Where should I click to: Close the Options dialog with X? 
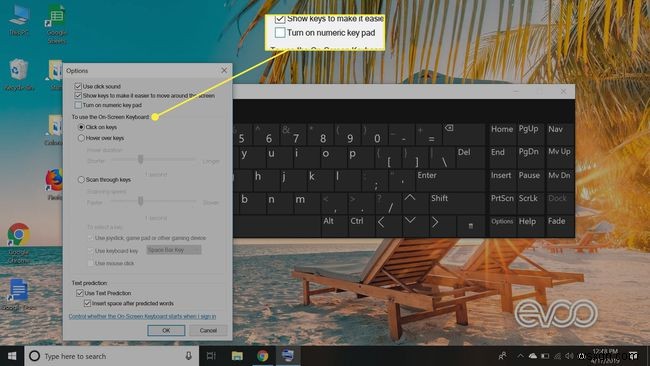(x=224, y=70)
